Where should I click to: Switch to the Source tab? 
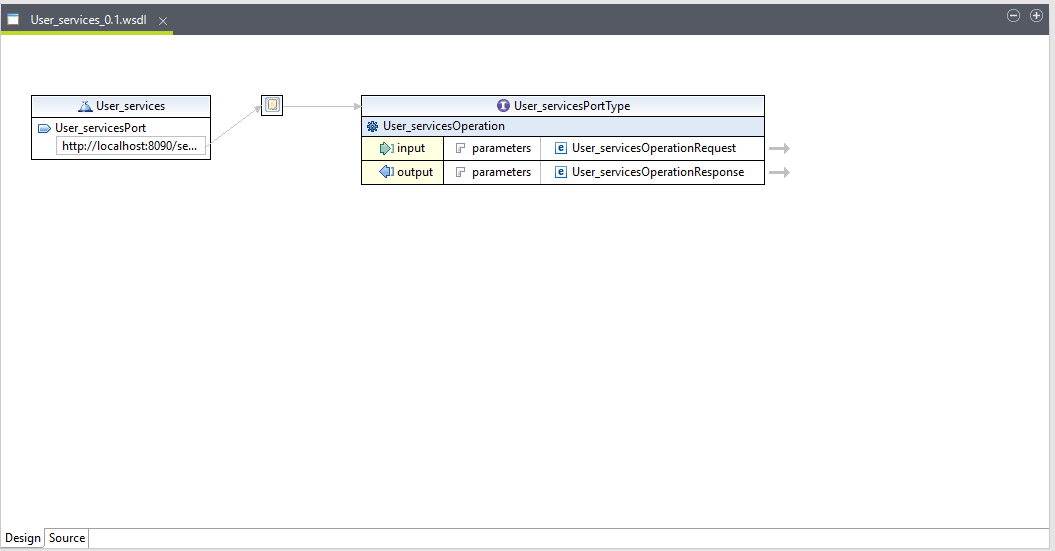coord(67,538)
